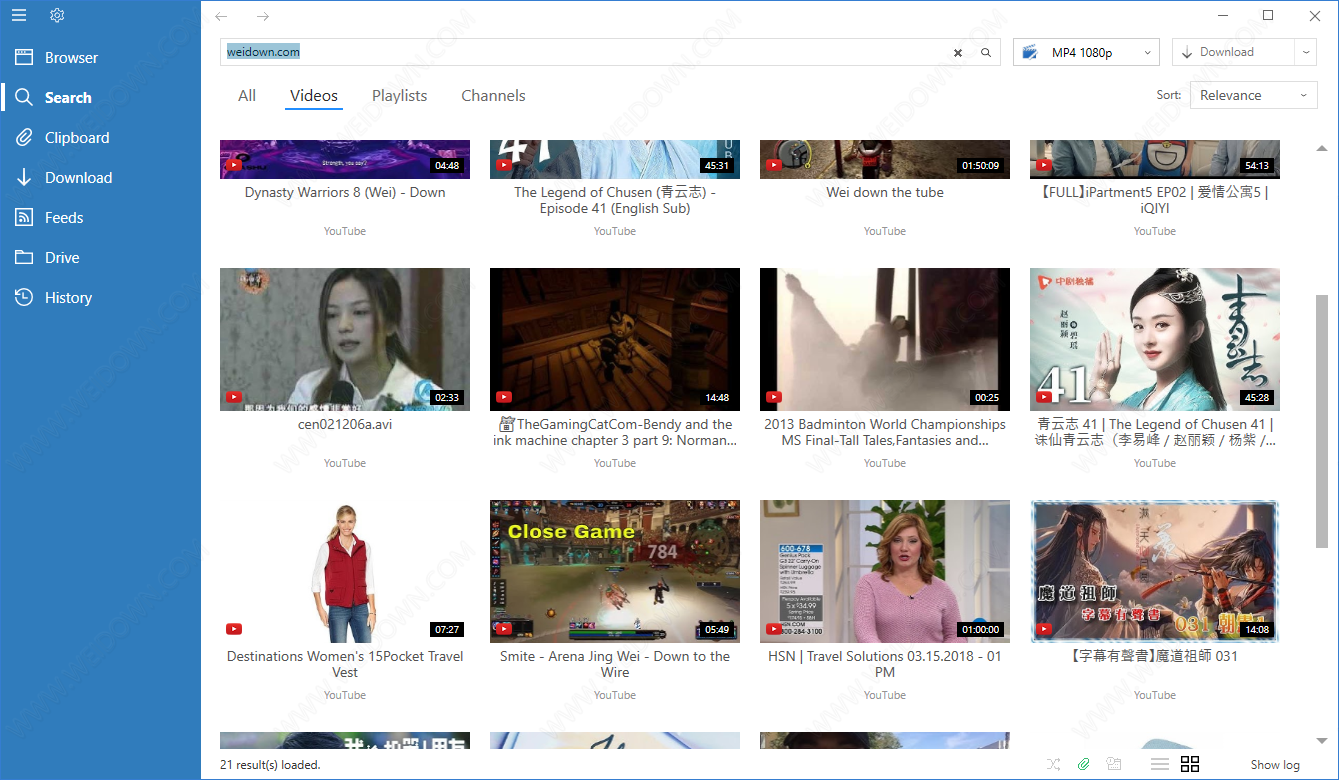Click YouTube icon on cen021206a.avi thumbnail
Viewport: 1339px width, 780px height.
click(x=233, y=397)
